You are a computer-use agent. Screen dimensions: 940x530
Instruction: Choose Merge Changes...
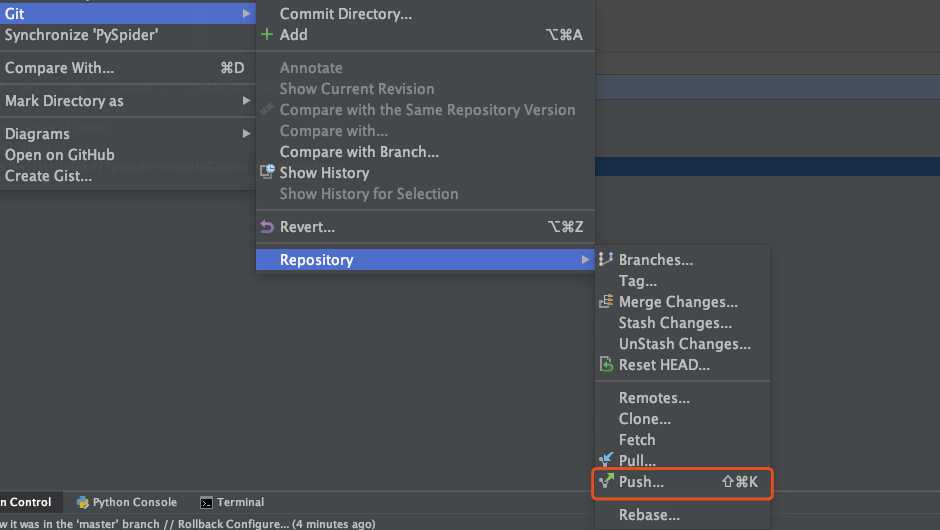(x=678, y=302)
